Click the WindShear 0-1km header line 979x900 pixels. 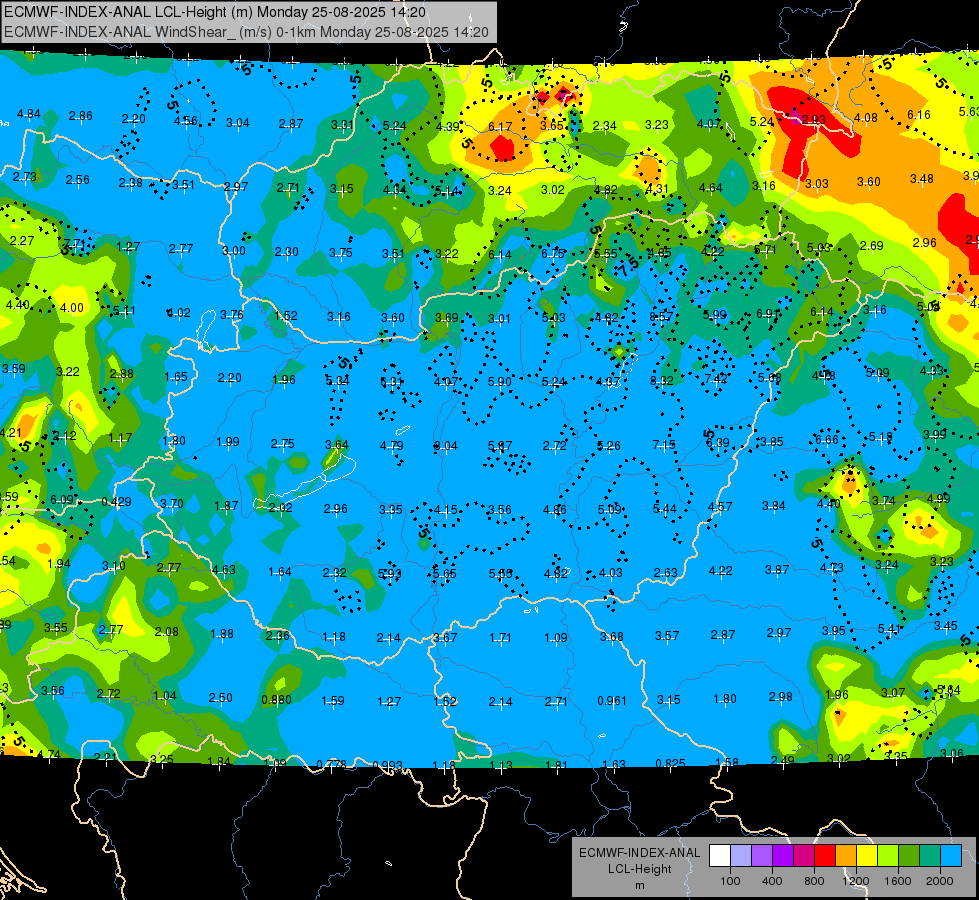[246, 32]
